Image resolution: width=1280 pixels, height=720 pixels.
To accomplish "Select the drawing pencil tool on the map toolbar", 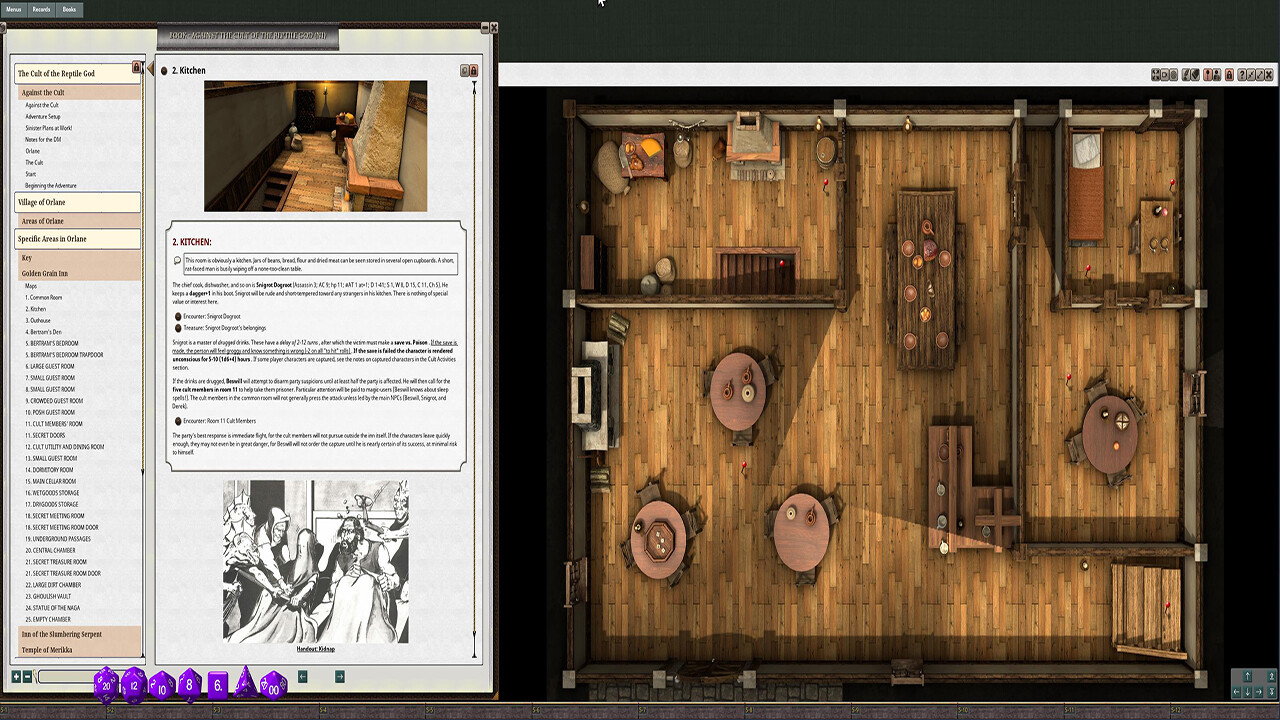I will pos(1186,73).
